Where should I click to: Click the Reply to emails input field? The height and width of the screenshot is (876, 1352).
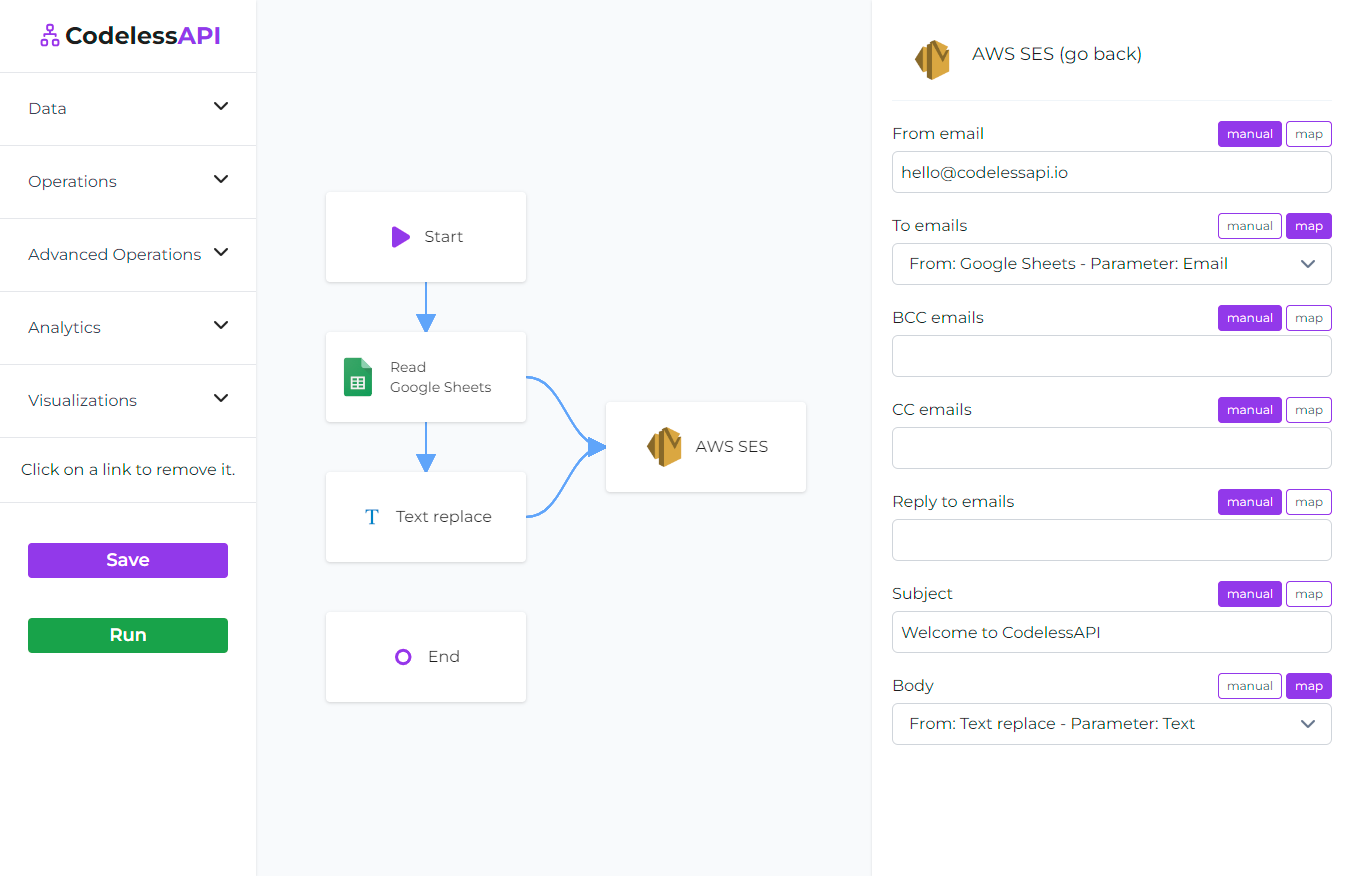(x=1112, y=540)
